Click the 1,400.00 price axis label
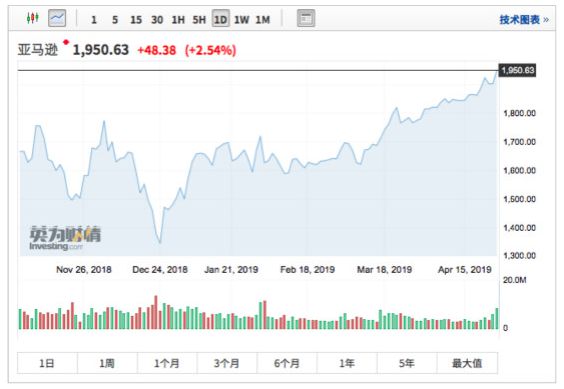Screen dimensions: 564x389 519,228
